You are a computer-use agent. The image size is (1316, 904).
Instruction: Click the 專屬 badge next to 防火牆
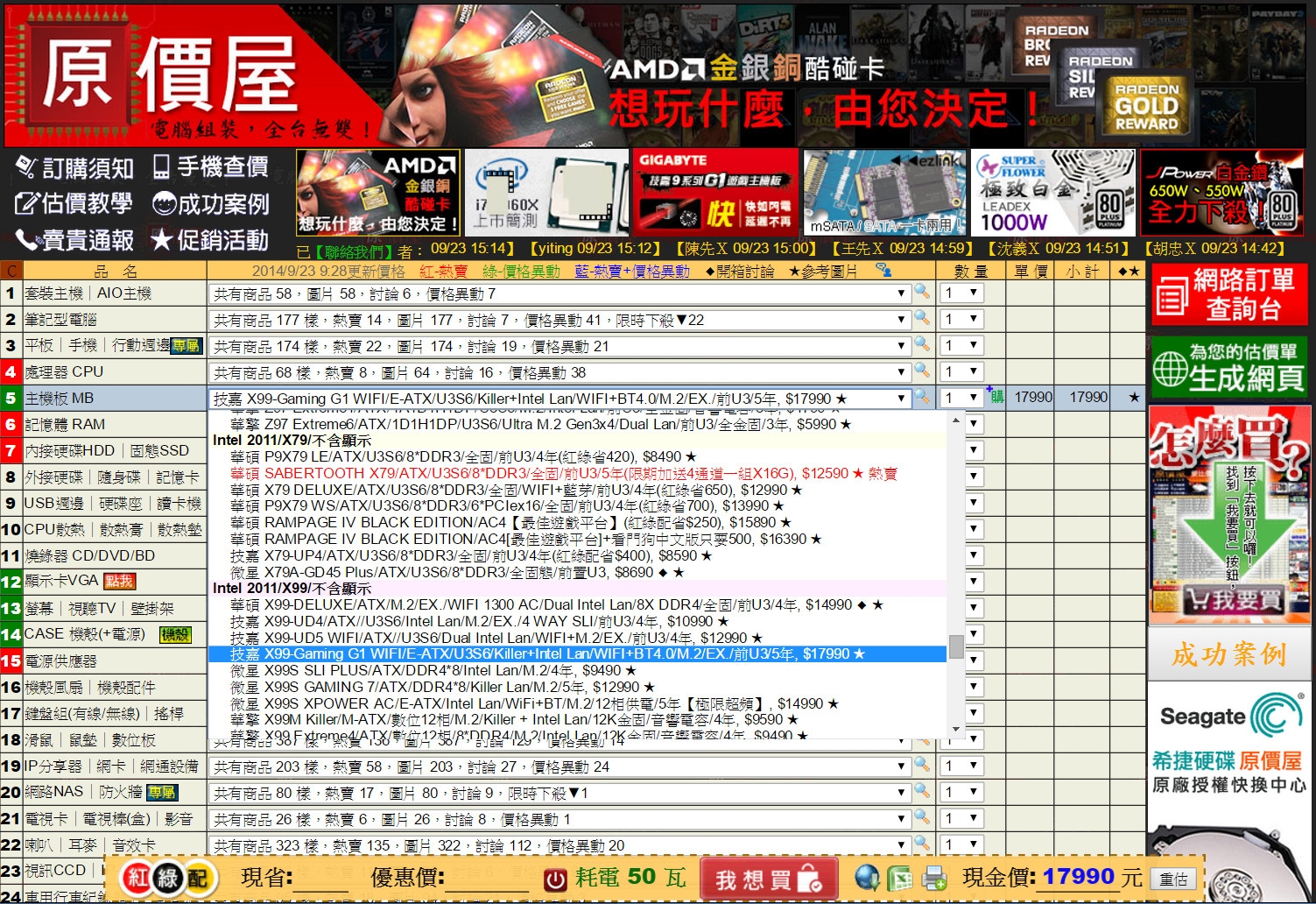[x=161, y=793]
